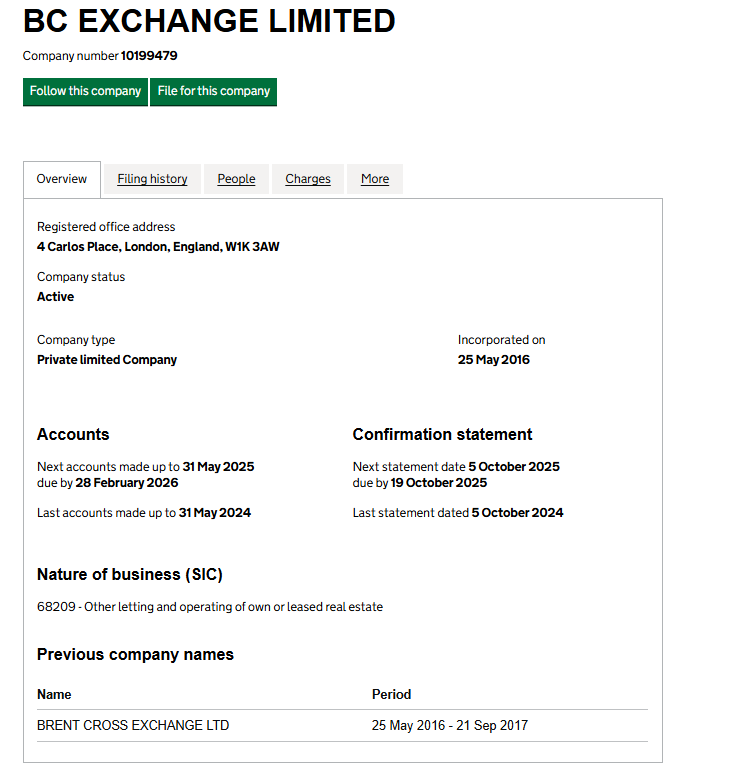Open the Filing history tab
Screen dimensions: 729x781
152,179
